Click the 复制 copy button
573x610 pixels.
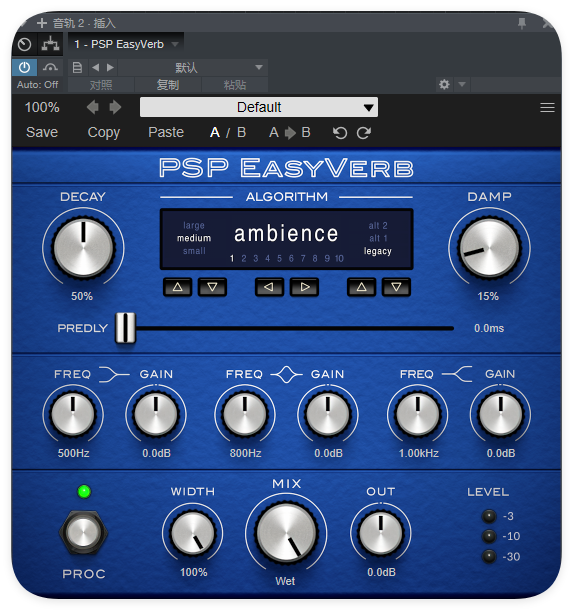click(168, 85)
